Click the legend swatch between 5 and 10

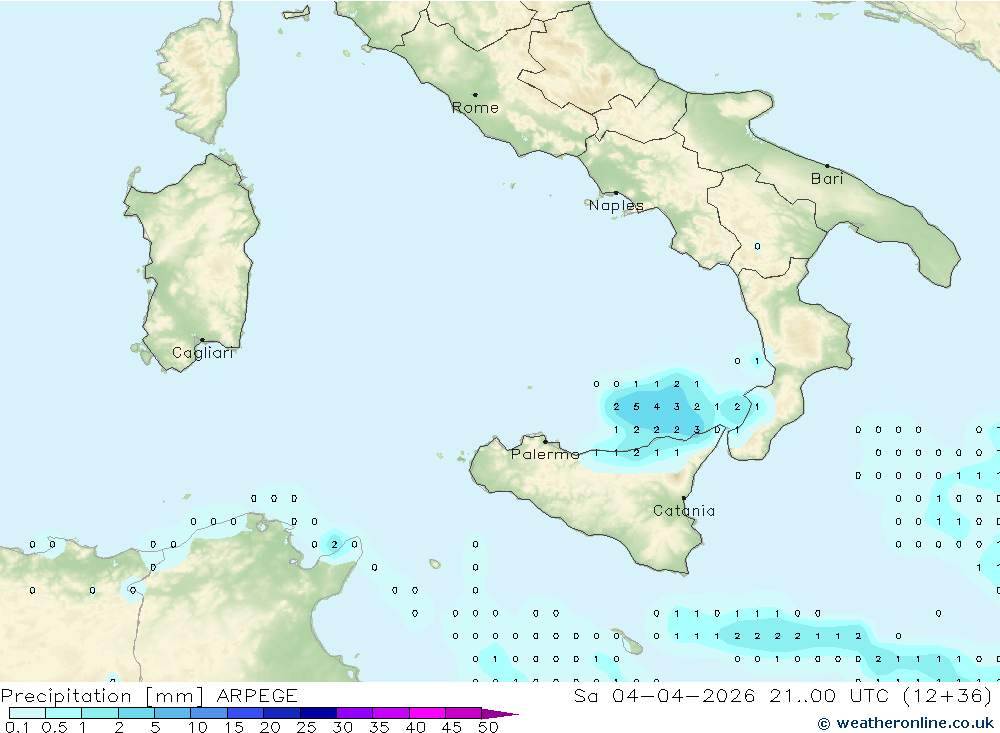pos(173,713)
